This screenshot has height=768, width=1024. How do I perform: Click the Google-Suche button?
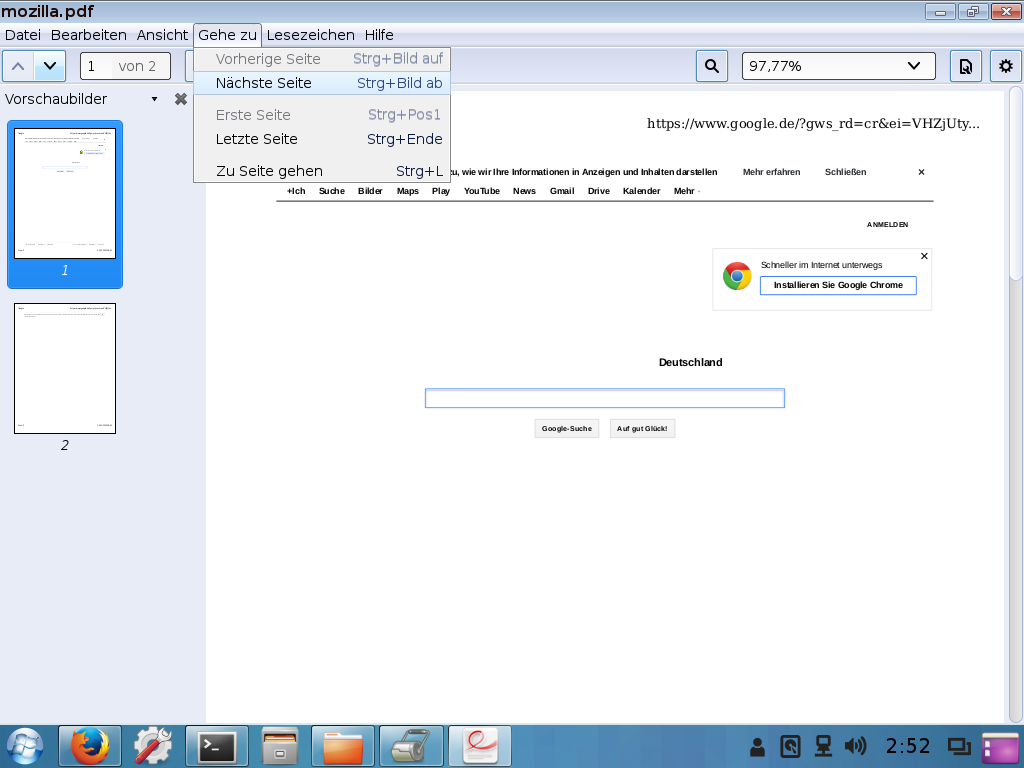[567, 429]
